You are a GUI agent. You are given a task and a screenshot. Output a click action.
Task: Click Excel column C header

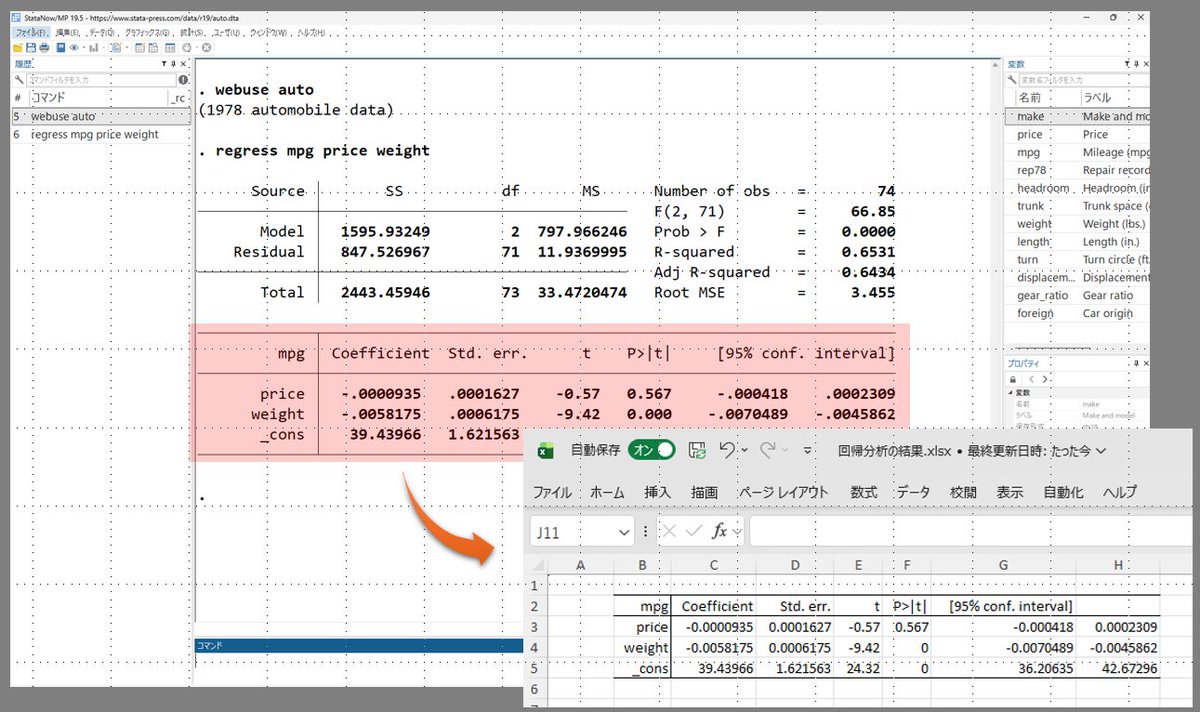(714, 566)
